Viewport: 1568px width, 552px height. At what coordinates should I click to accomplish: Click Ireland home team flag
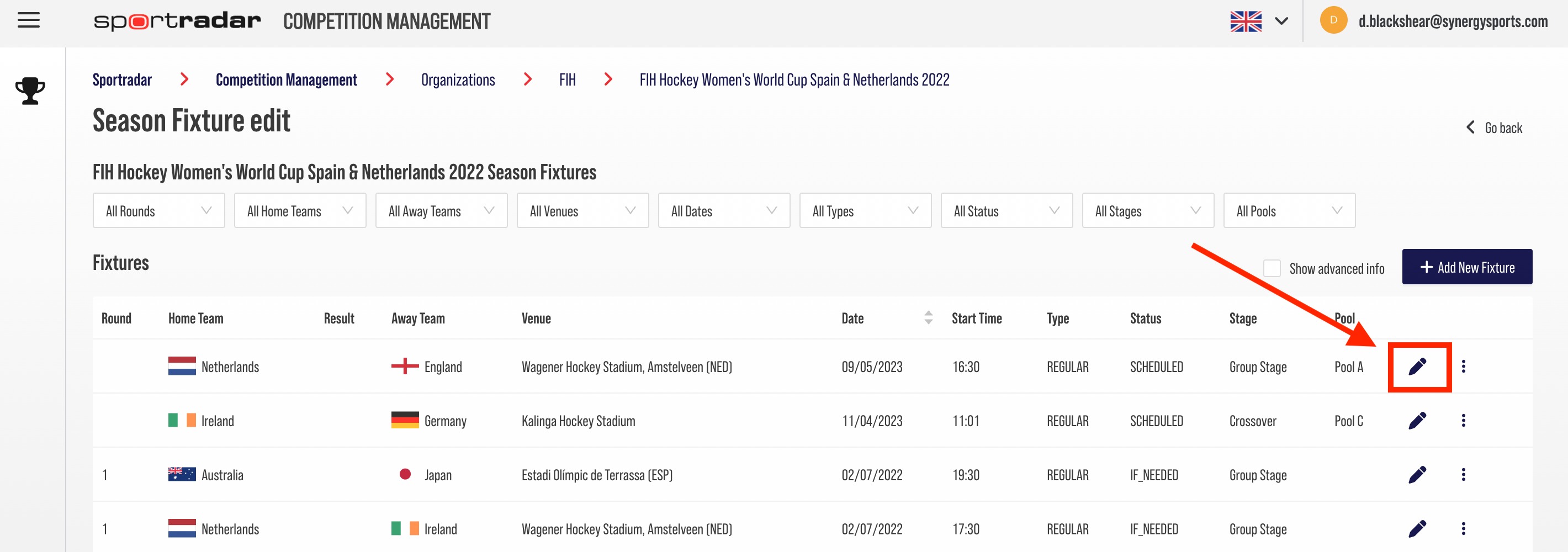182,421
